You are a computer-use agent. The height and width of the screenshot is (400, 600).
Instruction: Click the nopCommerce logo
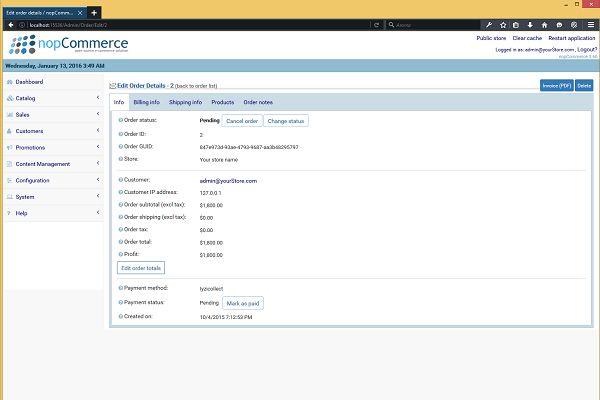tap(70, 45)
